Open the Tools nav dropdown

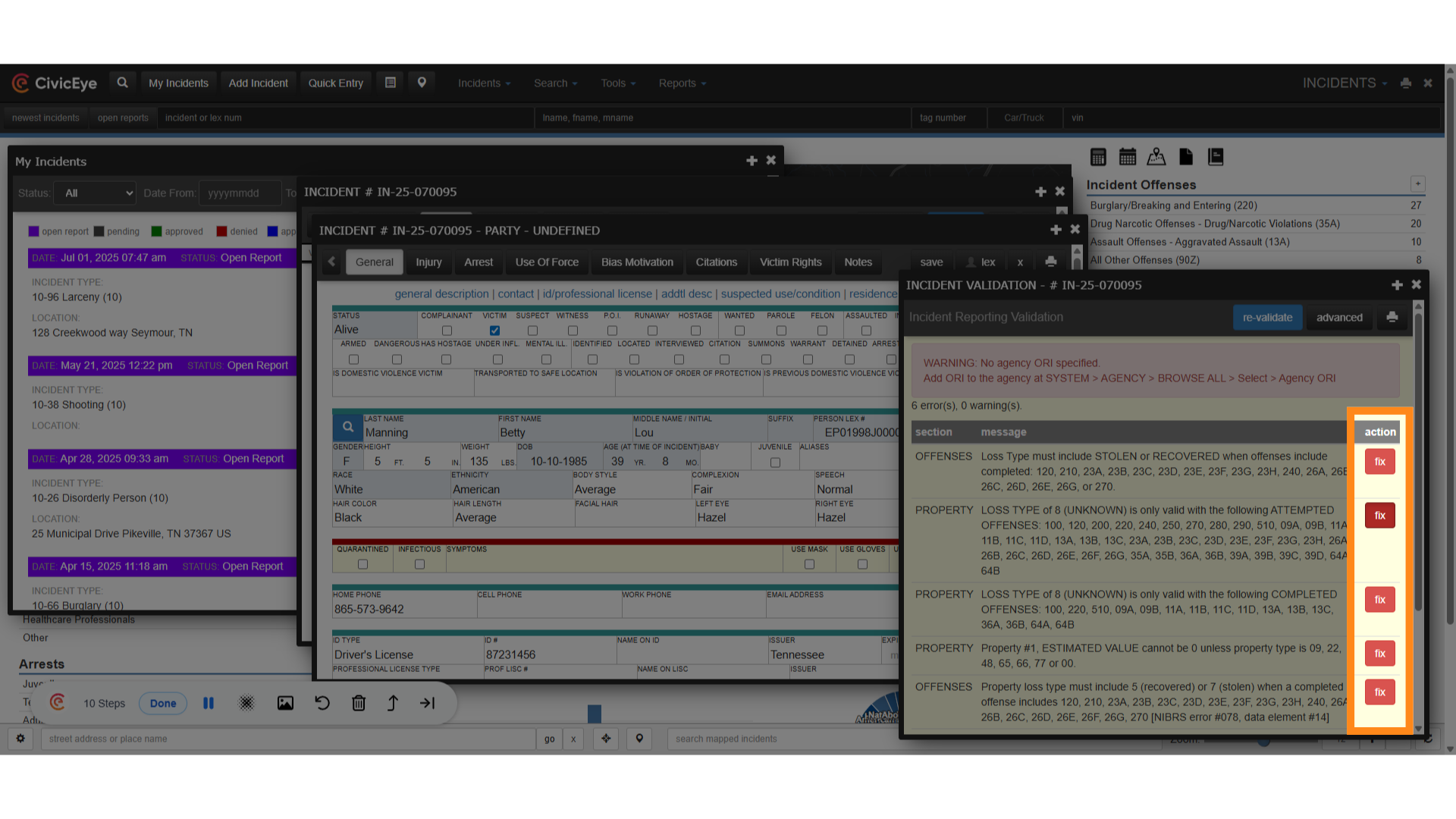618,83
